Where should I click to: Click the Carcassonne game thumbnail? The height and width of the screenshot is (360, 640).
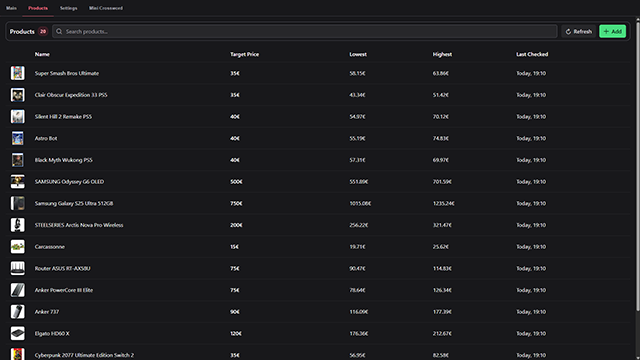coord(18,246)
